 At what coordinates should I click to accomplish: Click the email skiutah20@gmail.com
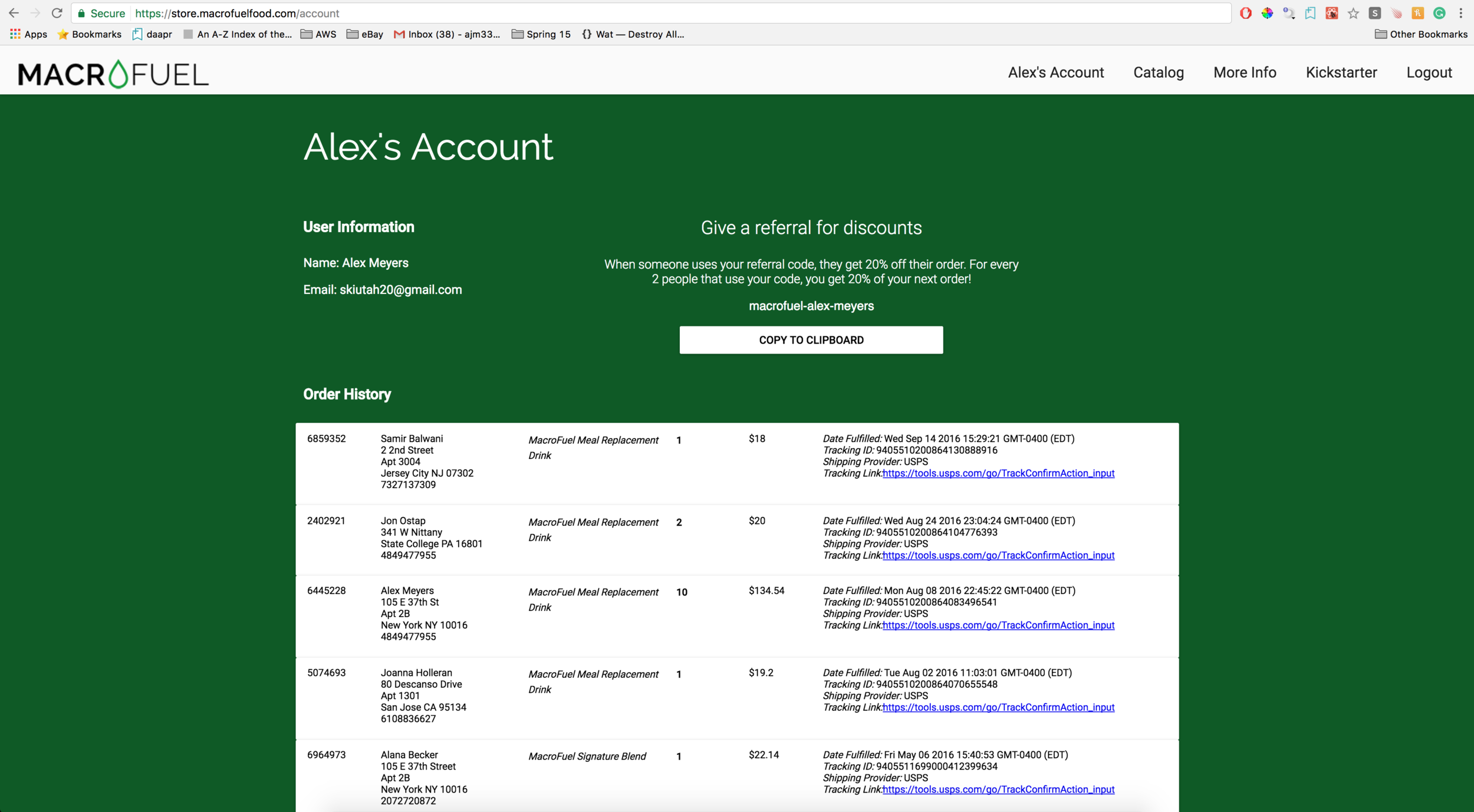(400, 290)
